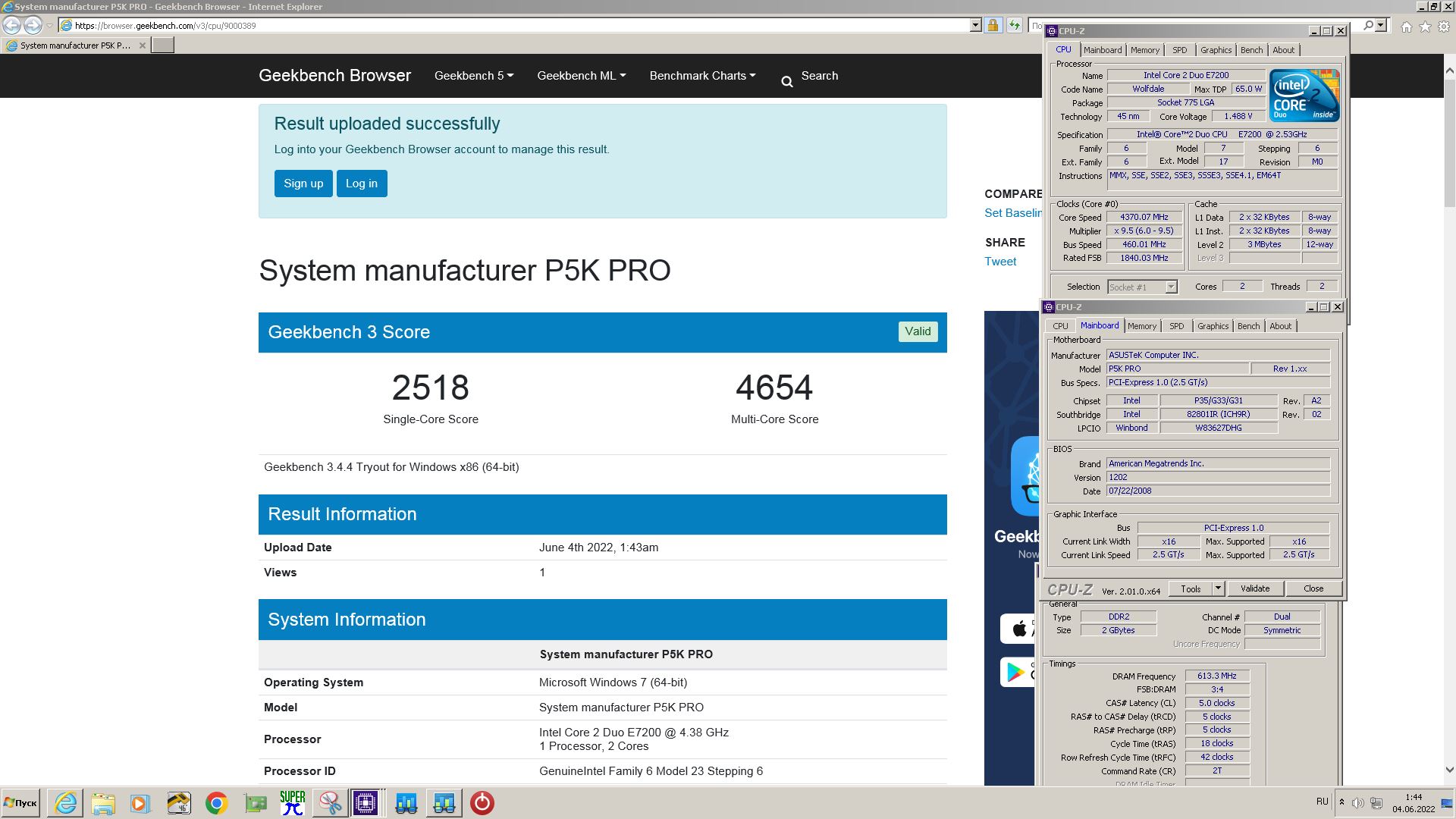Open the CPU-Z Tools dropdown arrow
This screenshot has height=819, width=1456.
[x=1218, y=588]
